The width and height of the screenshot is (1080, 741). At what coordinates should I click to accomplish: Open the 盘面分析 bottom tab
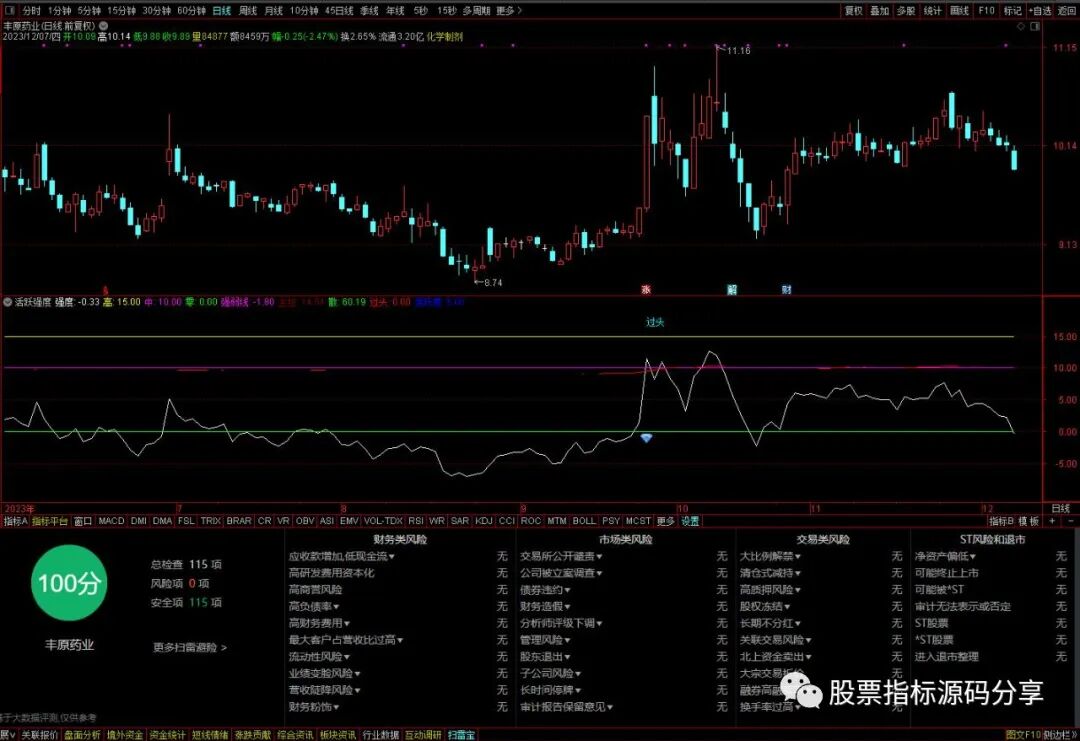point(82,735)
